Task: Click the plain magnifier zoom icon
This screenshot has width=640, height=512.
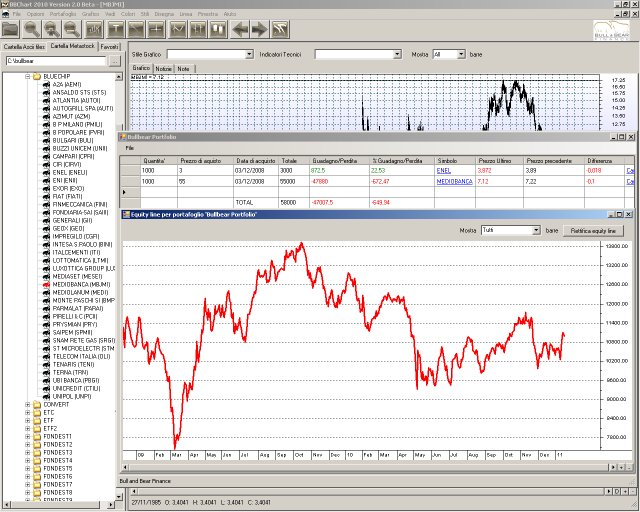Action: [32, 29]
